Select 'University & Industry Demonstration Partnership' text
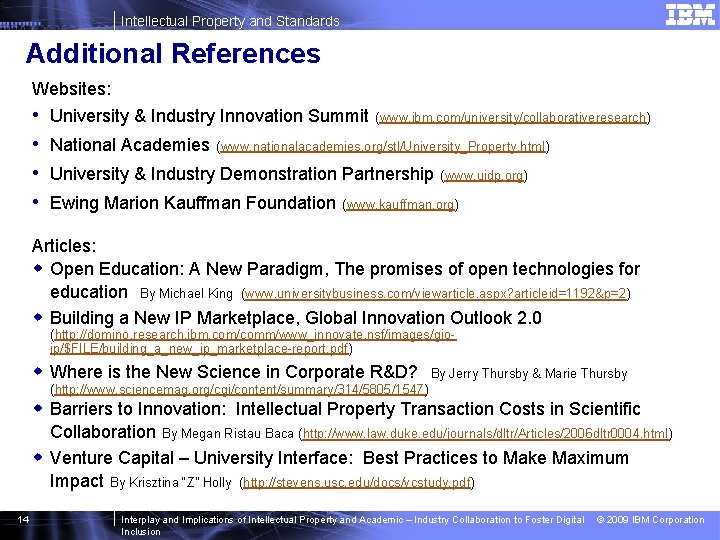The image size is (720, 540). click(x=242, y=174)
